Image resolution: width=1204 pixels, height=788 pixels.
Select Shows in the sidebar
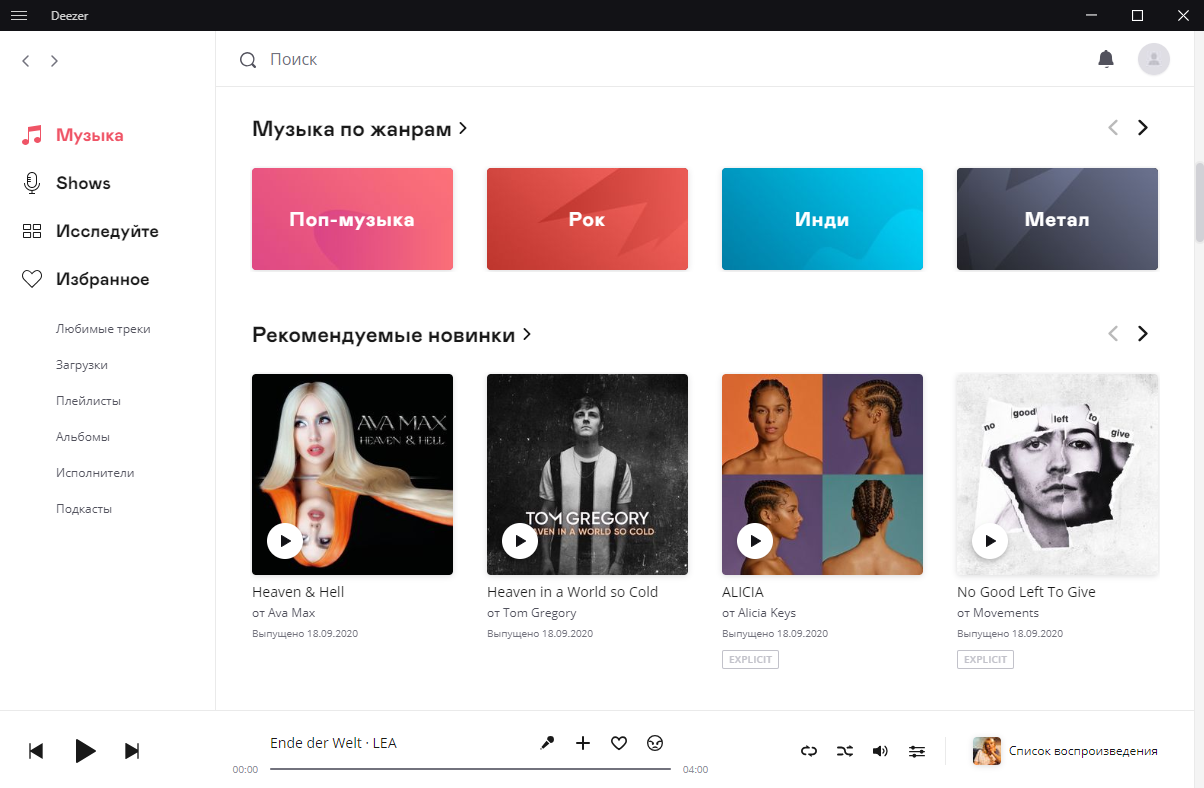pos(83,183)
